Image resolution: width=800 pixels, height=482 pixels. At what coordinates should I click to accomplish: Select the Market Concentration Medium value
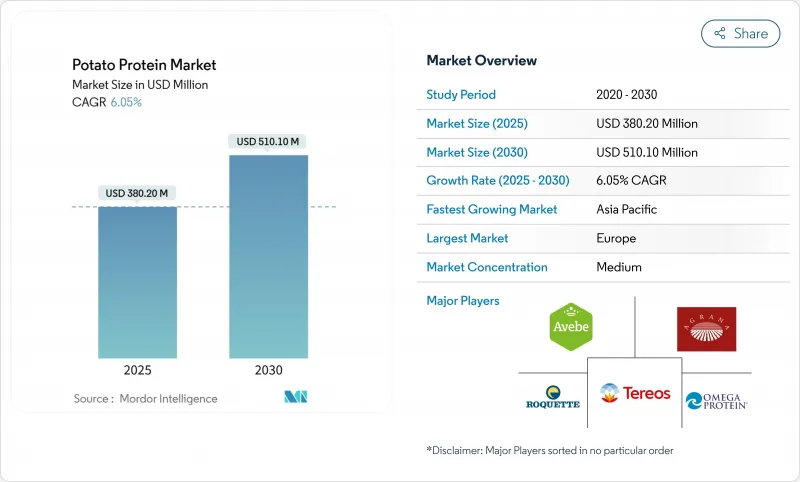618,267
